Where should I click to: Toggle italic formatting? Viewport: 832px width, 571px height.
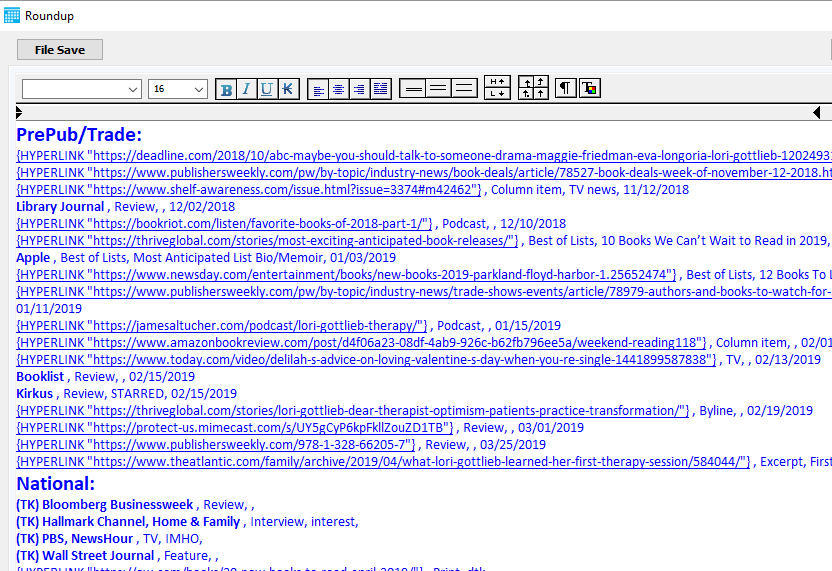(x=246, y=89)
